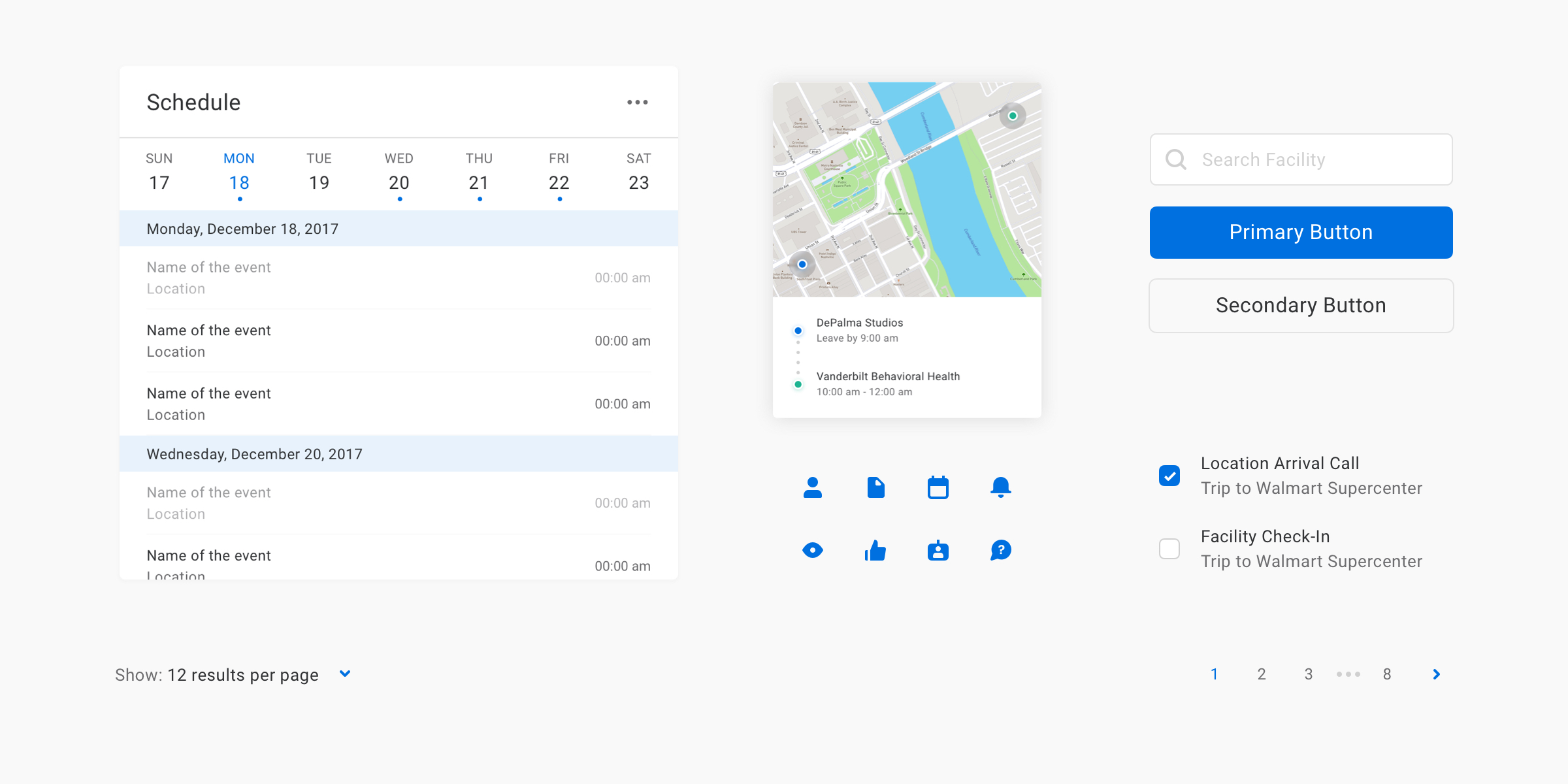Open the Schedule three-dot menu
Image resolution: width=1568 pixels, height=784 pixels.
coord(637,103)
